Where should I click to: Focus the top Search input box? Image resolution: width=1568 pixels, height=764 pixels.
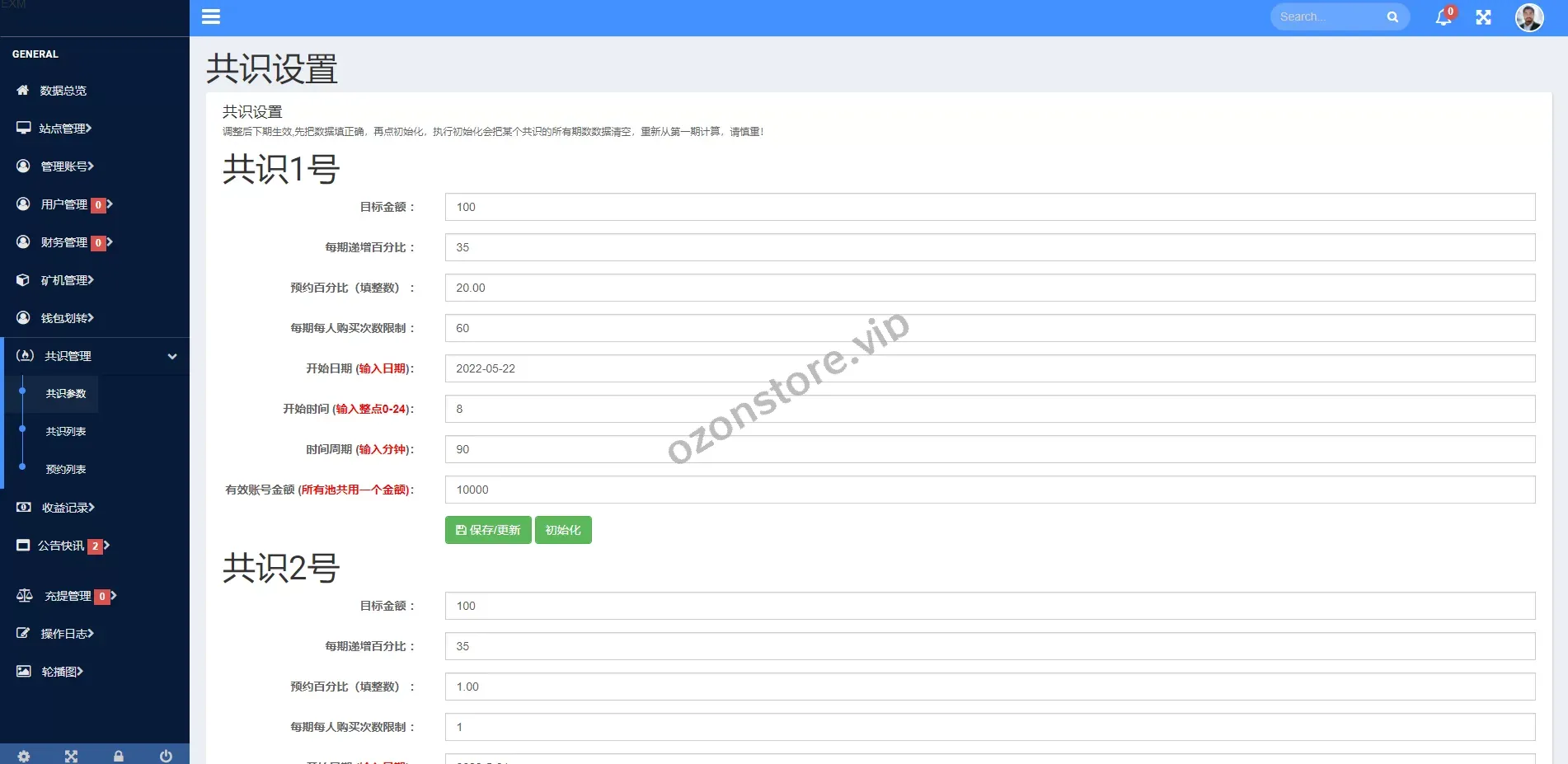[1327, 17]
